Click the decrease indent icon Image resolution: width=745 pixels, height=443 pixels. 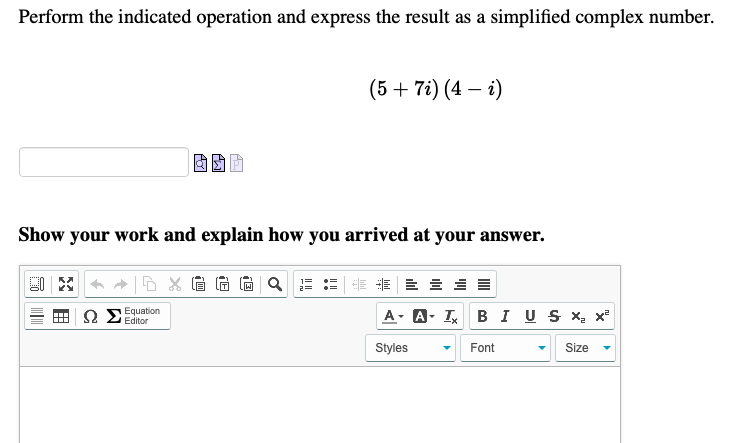click(x=359, y=284)
